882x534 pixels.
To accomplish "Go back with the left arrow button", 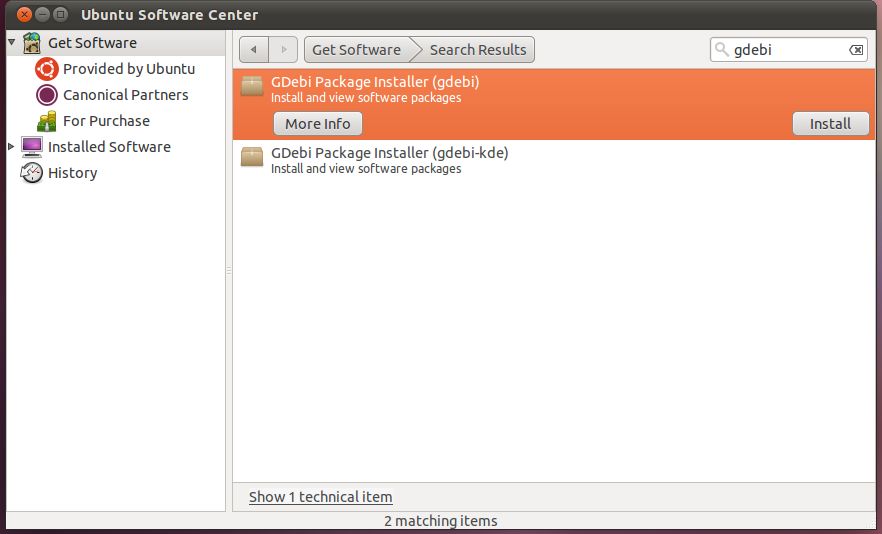I will point(254,50).
